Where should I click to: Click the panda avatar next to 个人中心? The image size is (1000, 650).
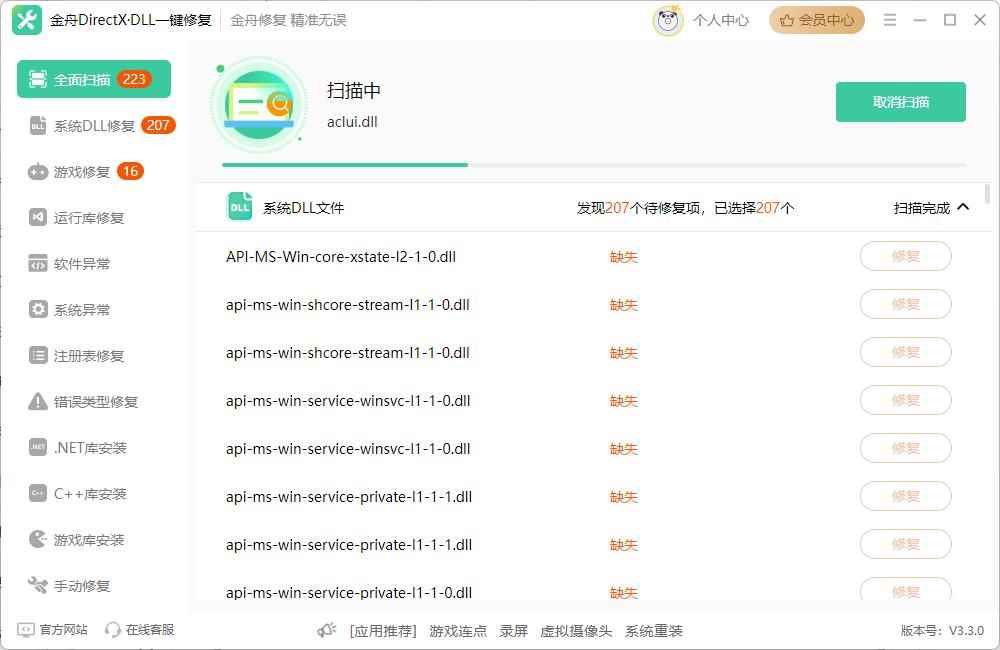(668, 20)
